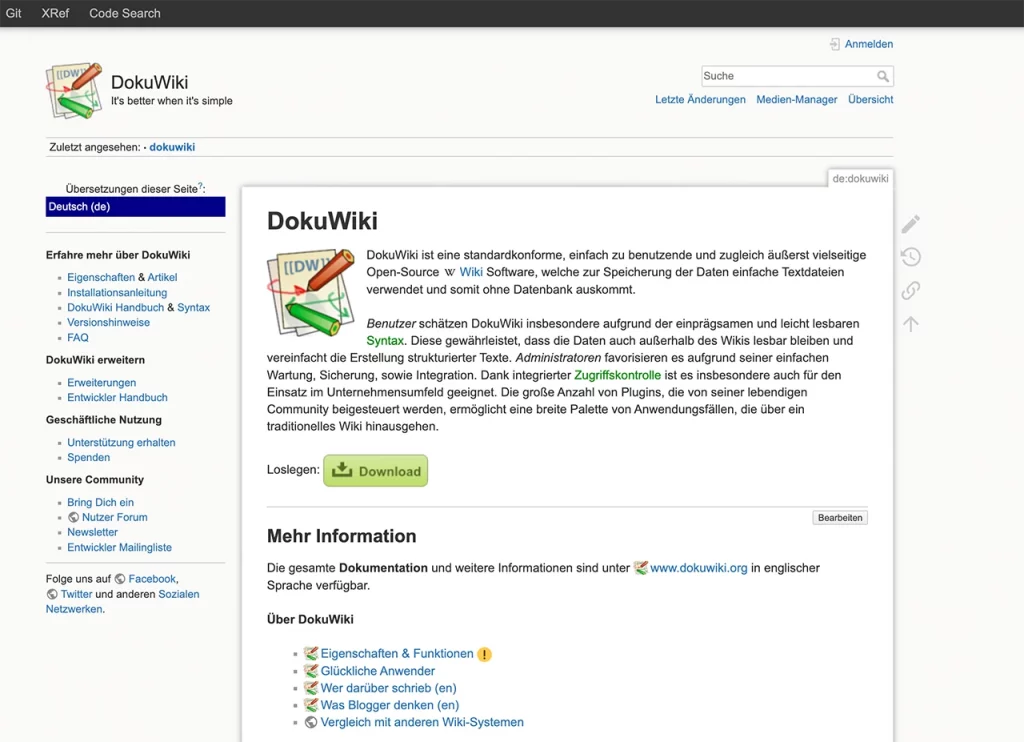The image size is (1024, 742).
Task: Open Unterstützung erhalten link
Action: pyautogui.click(x=121, y=442)
